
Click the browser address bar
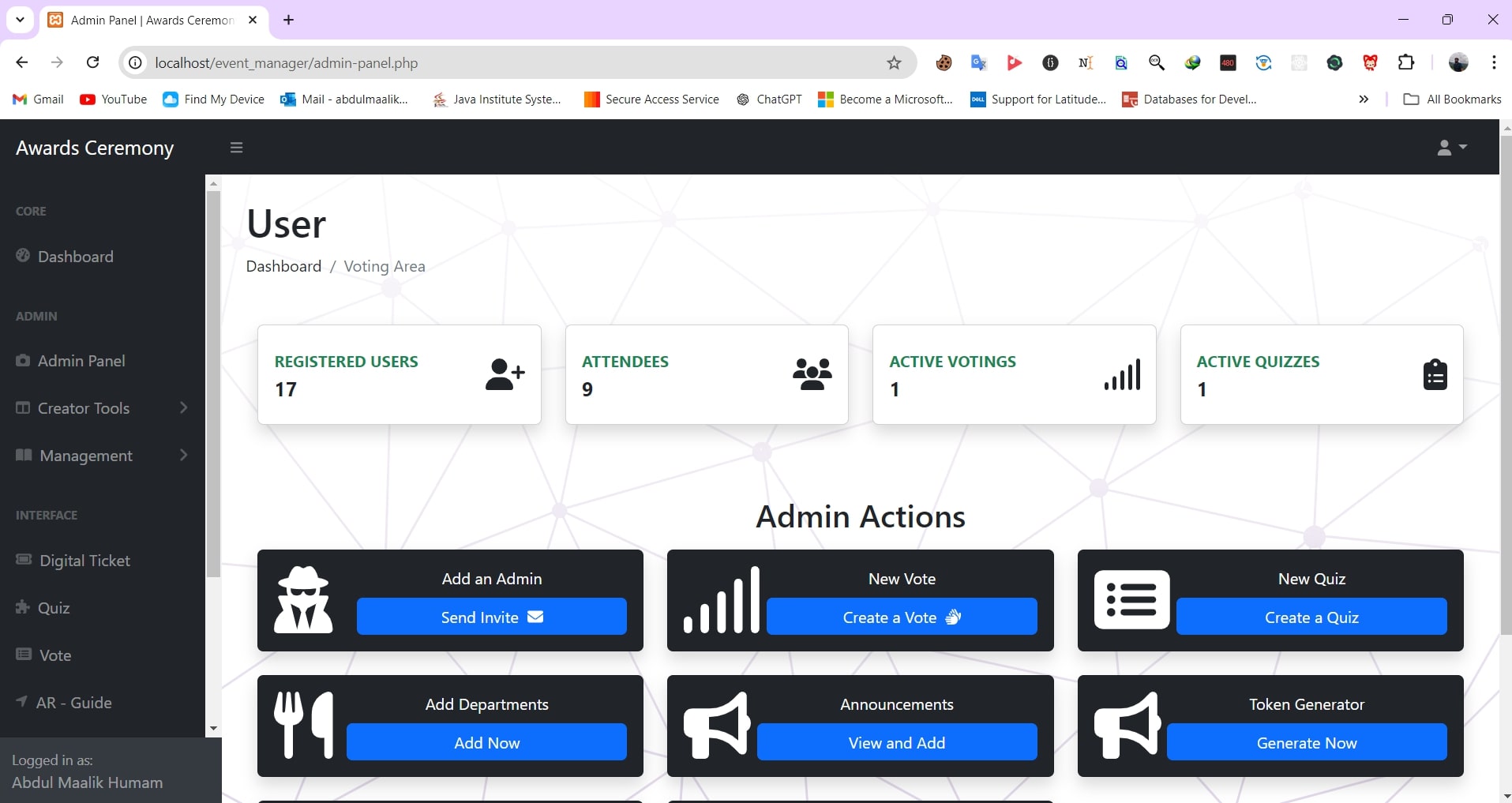[505, 63]
